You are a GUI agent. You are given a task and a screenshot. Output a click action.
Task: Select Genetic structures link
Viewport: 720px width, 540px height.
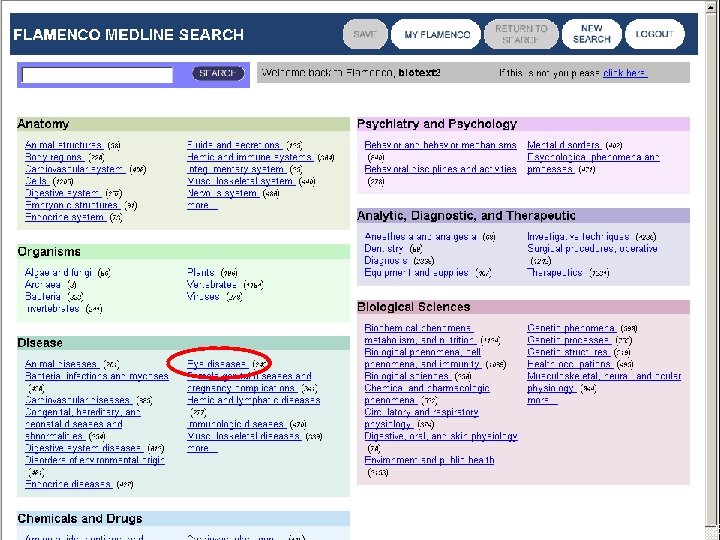[x=568, y=352]
